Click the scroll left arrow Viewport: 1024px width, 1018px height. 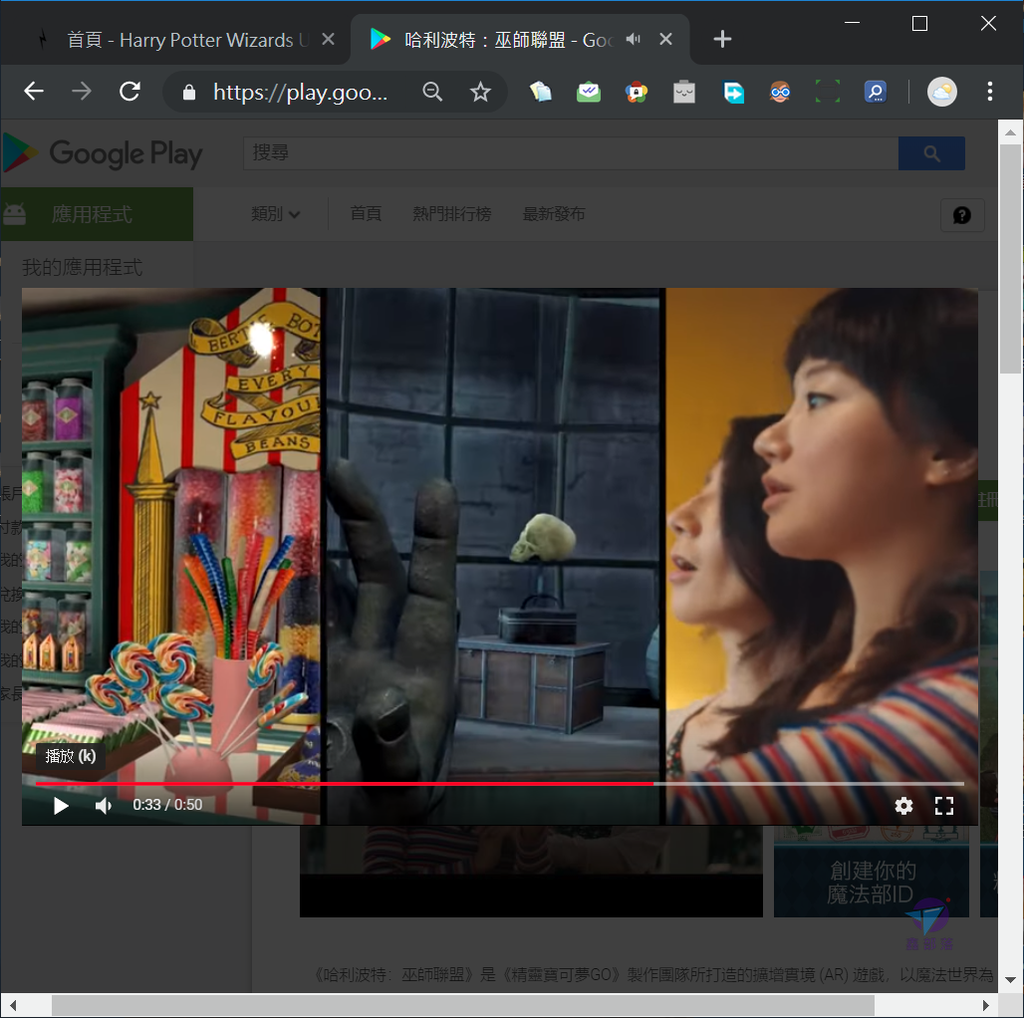(x=12, y=1006)
